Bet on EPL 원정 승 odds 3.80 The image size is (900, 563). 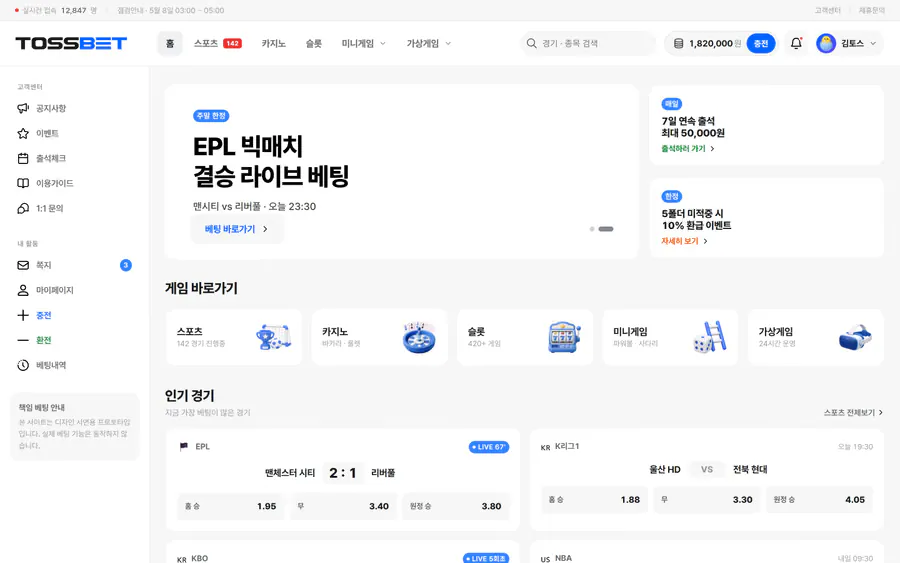click(x=455, y=506)
